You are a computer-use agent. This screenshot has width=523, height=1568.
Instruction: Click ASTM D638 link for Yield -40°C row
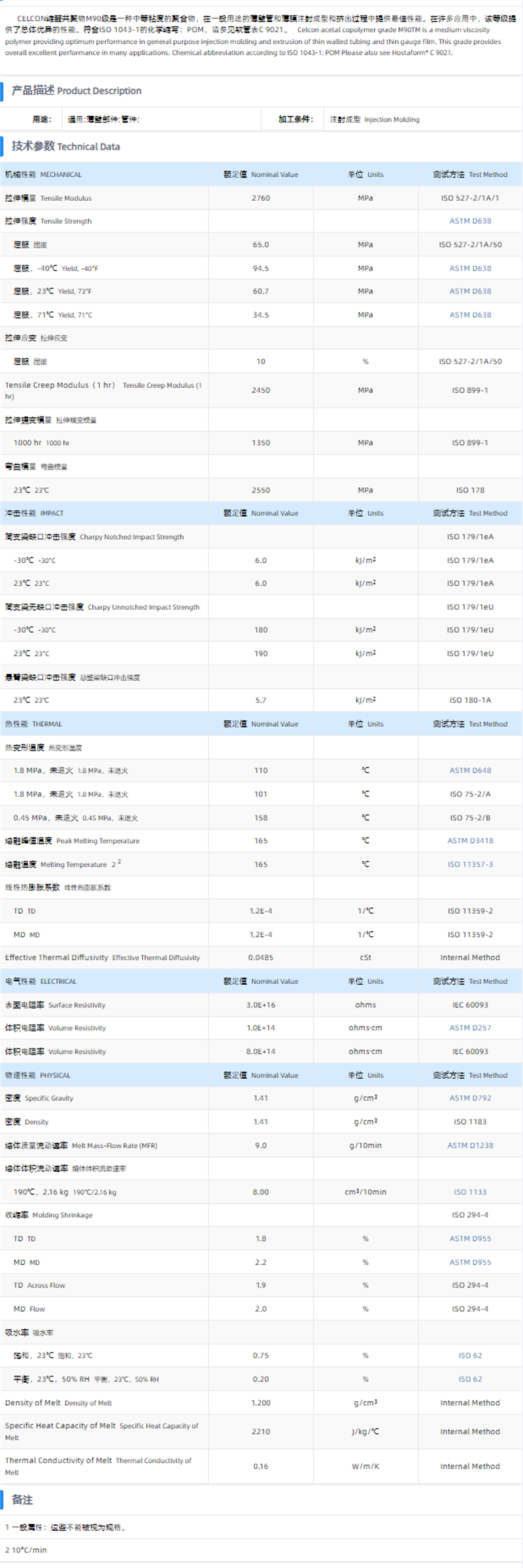470,268
